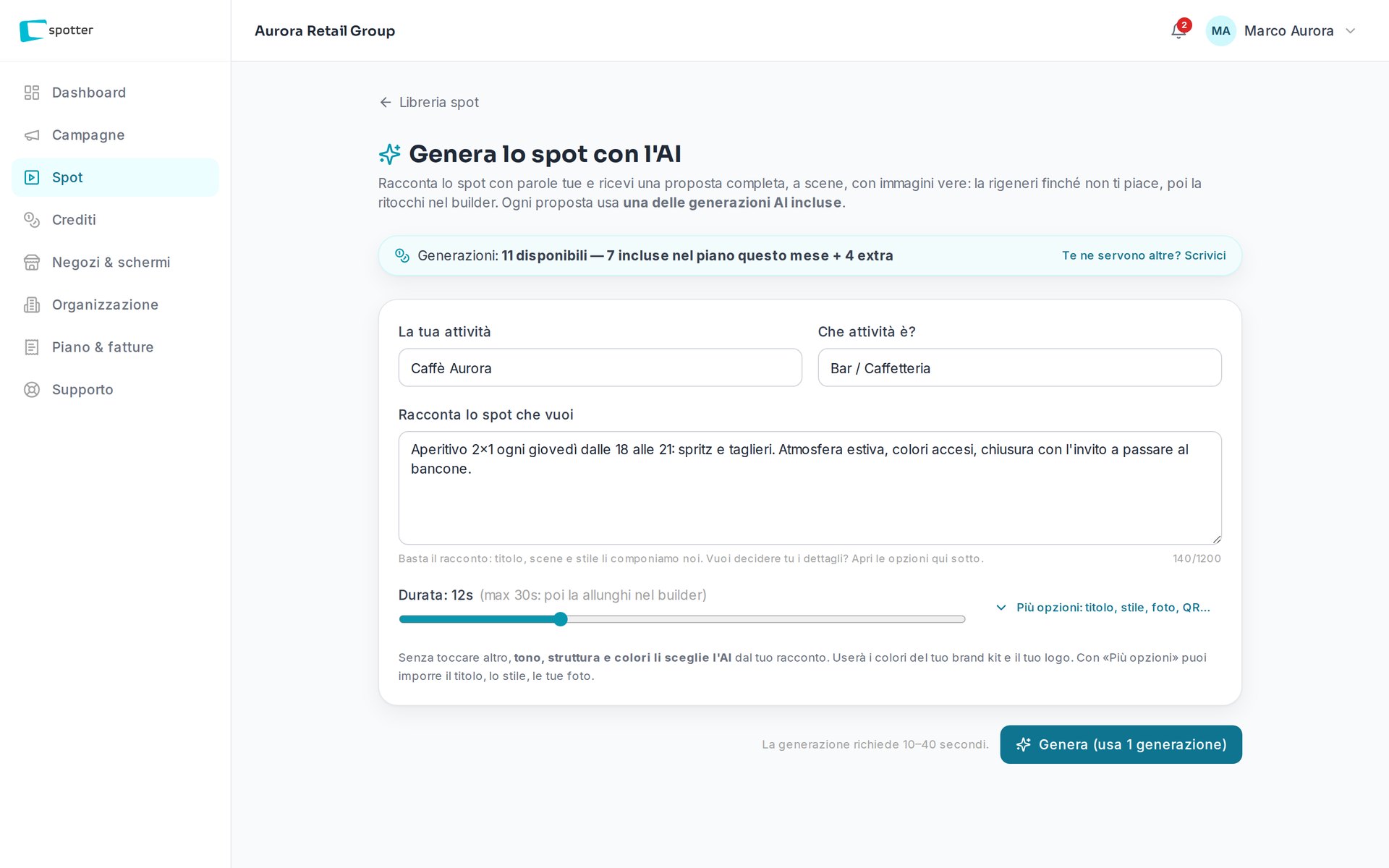Click La generazione richiede 10–40 secondi text

(x=875, y=744)
